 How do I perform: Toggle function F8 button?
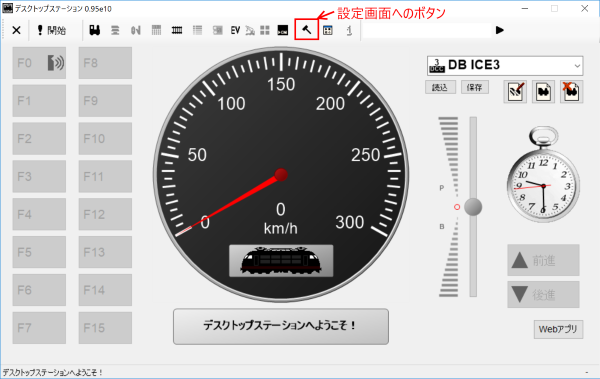click(105, 63)
